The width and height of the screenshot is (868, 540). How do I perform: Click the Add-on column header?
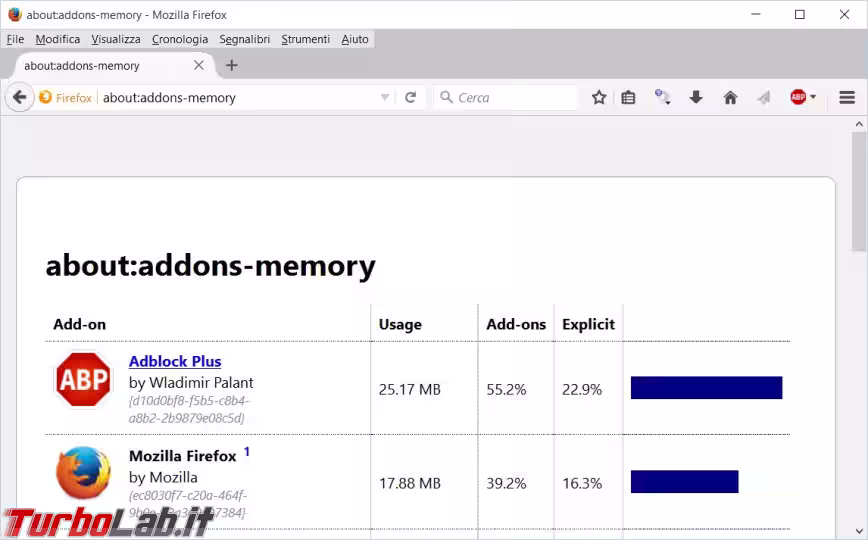tap(79, 324)
